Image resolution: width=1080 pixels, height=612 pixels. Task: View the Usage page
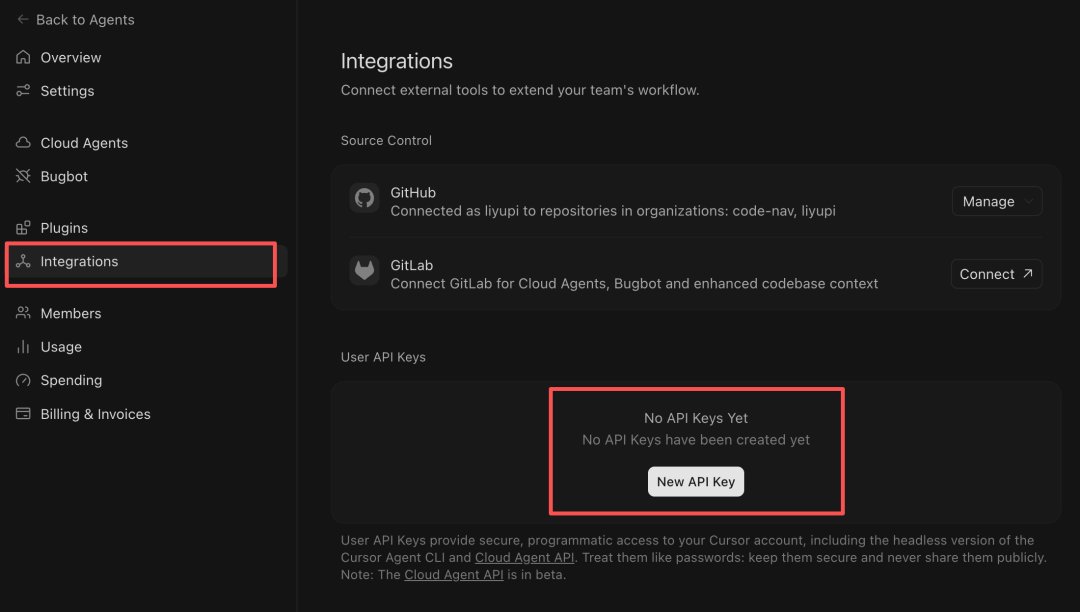(x=61, y=347)
